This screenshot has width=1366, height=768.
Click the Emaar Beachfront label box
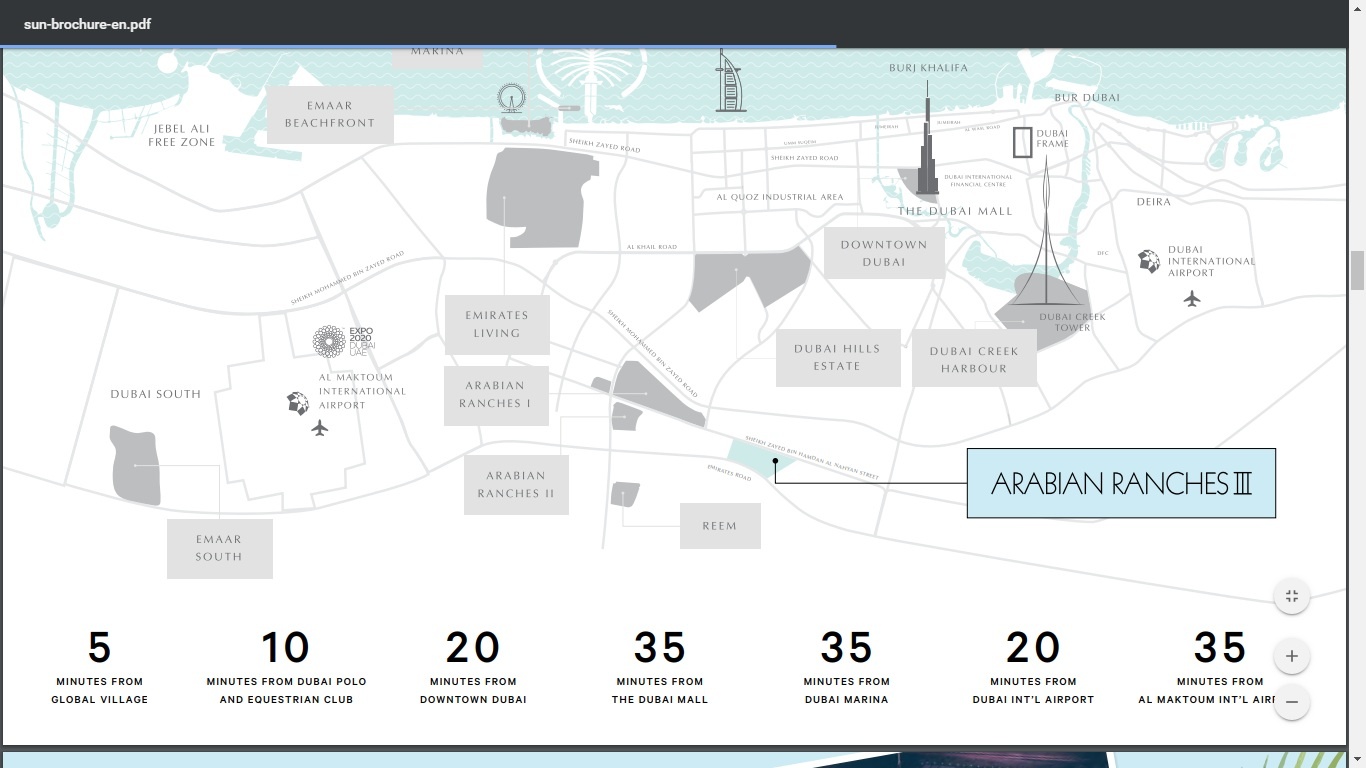coord(329,114)
